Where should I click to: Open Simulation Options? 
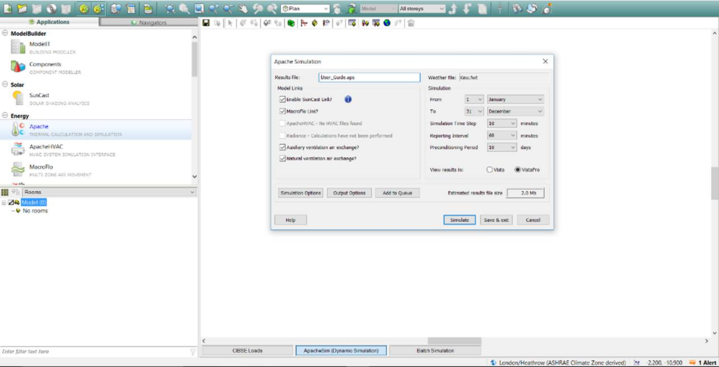[x=301, y=193]
